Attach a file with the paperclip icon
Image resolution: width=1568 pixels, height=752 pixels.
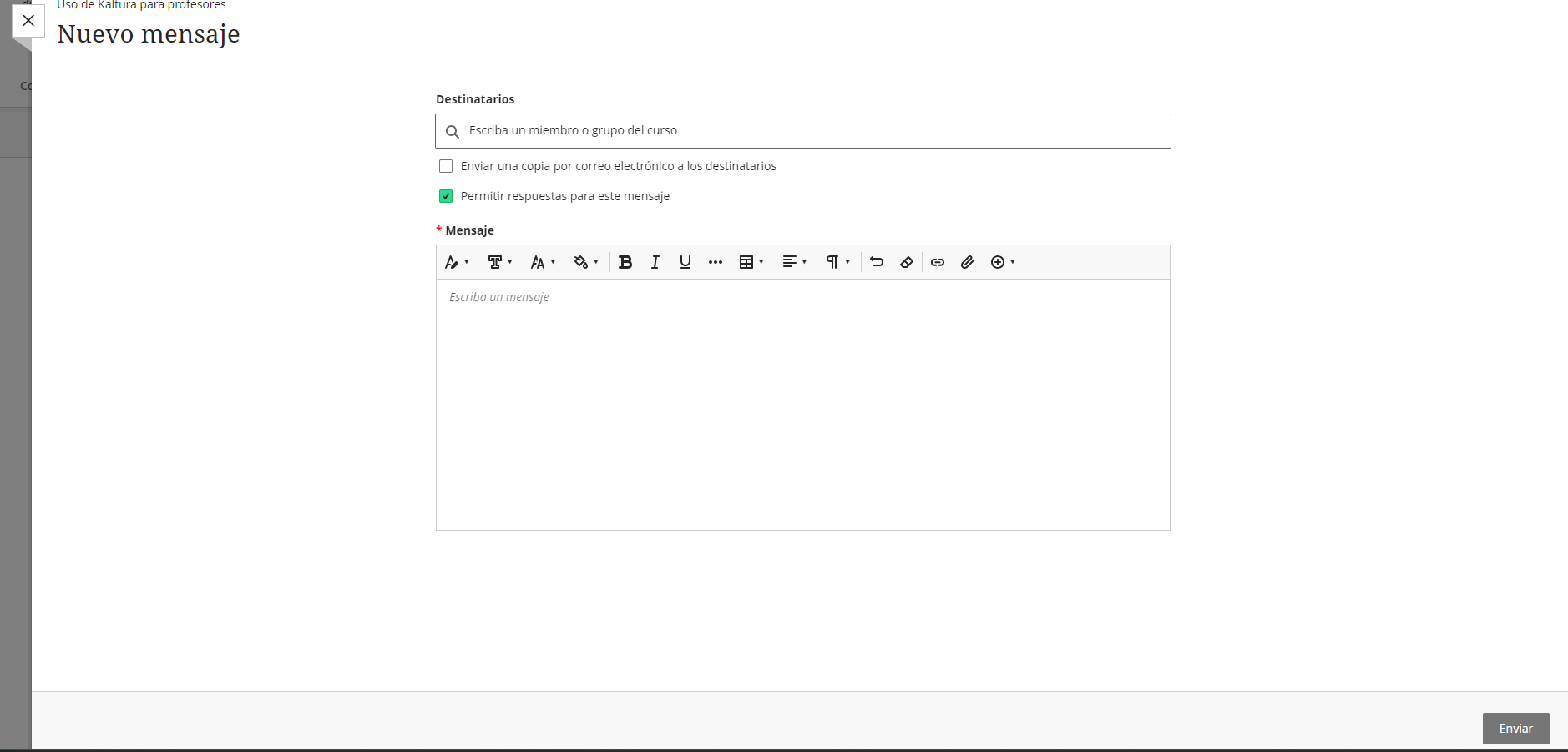tap(968, 262)
